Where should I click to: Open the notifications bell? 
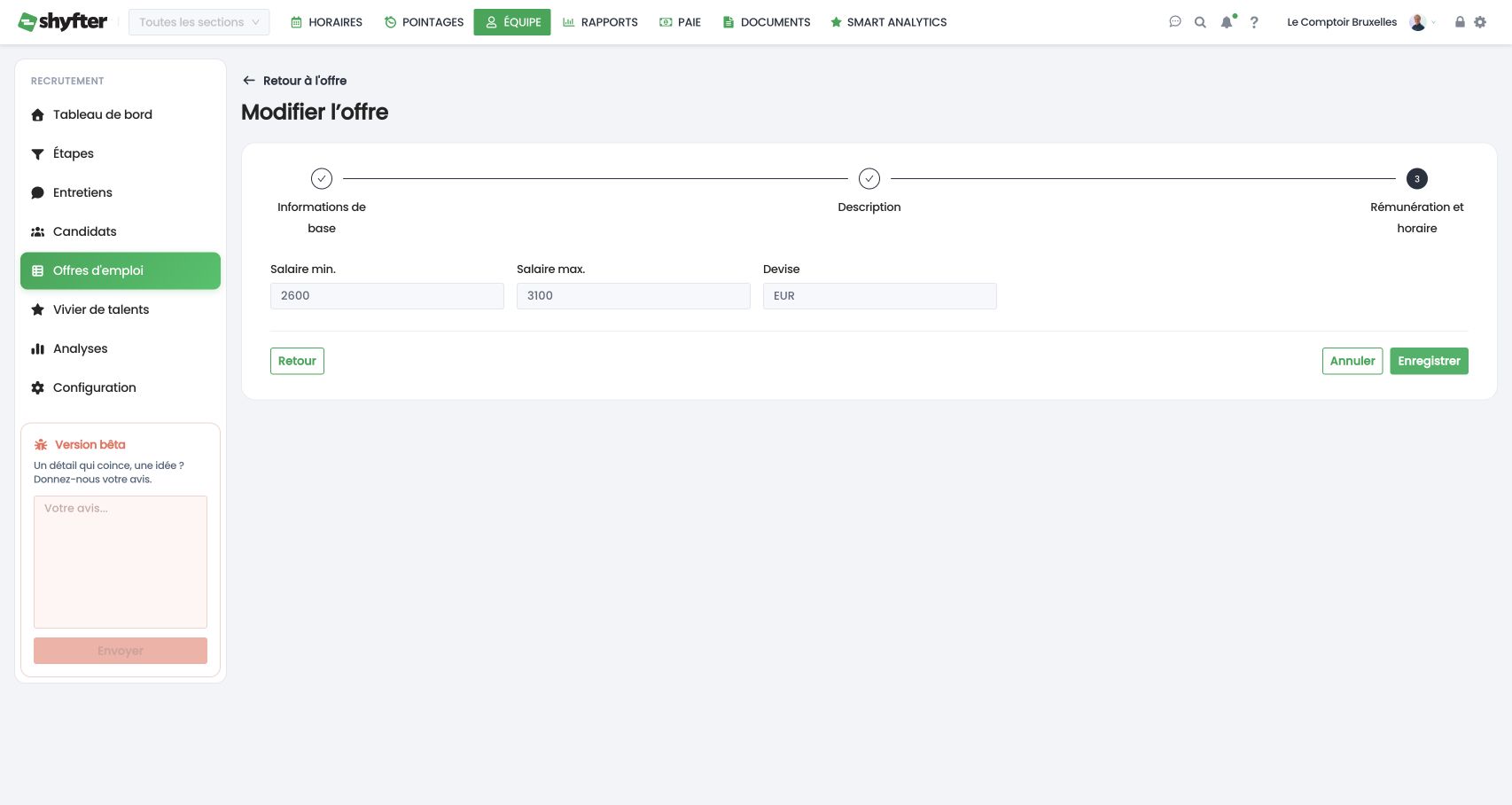[1228, 22]
